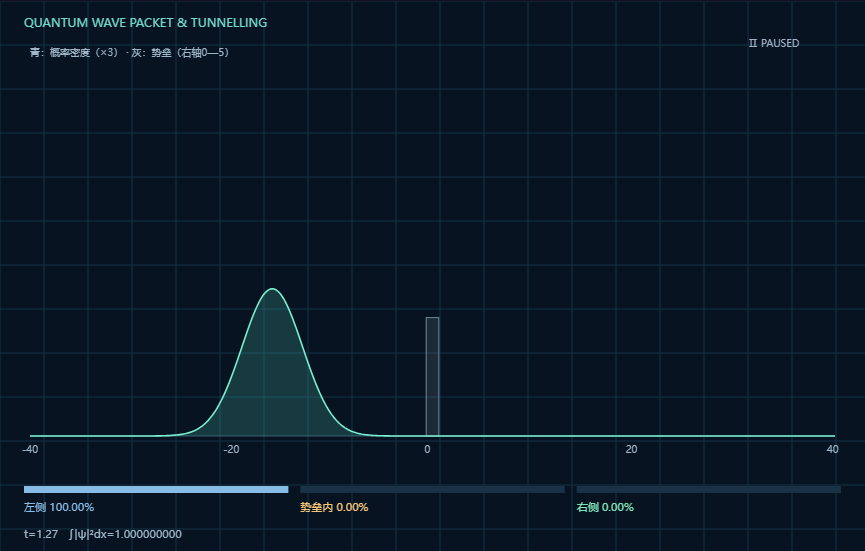Select the barrier-inside probability bar
Screen dimensions: 865x551
(432, 489)
